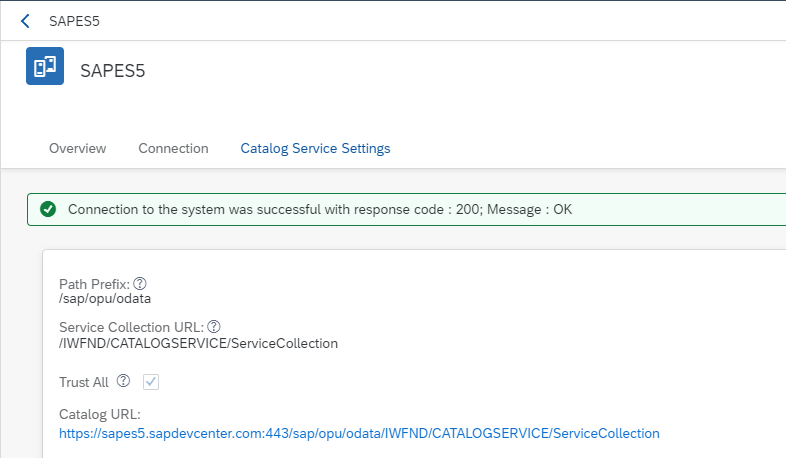Open the Service Collection URL help icon

214,327
